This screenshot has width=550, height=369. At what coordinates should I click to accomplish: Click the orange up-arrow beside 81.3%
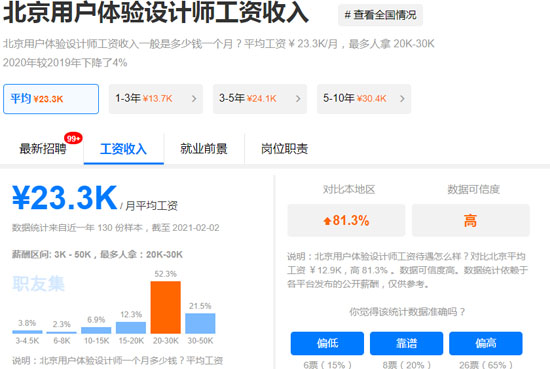pyautogui.click(x=327, y=221)
